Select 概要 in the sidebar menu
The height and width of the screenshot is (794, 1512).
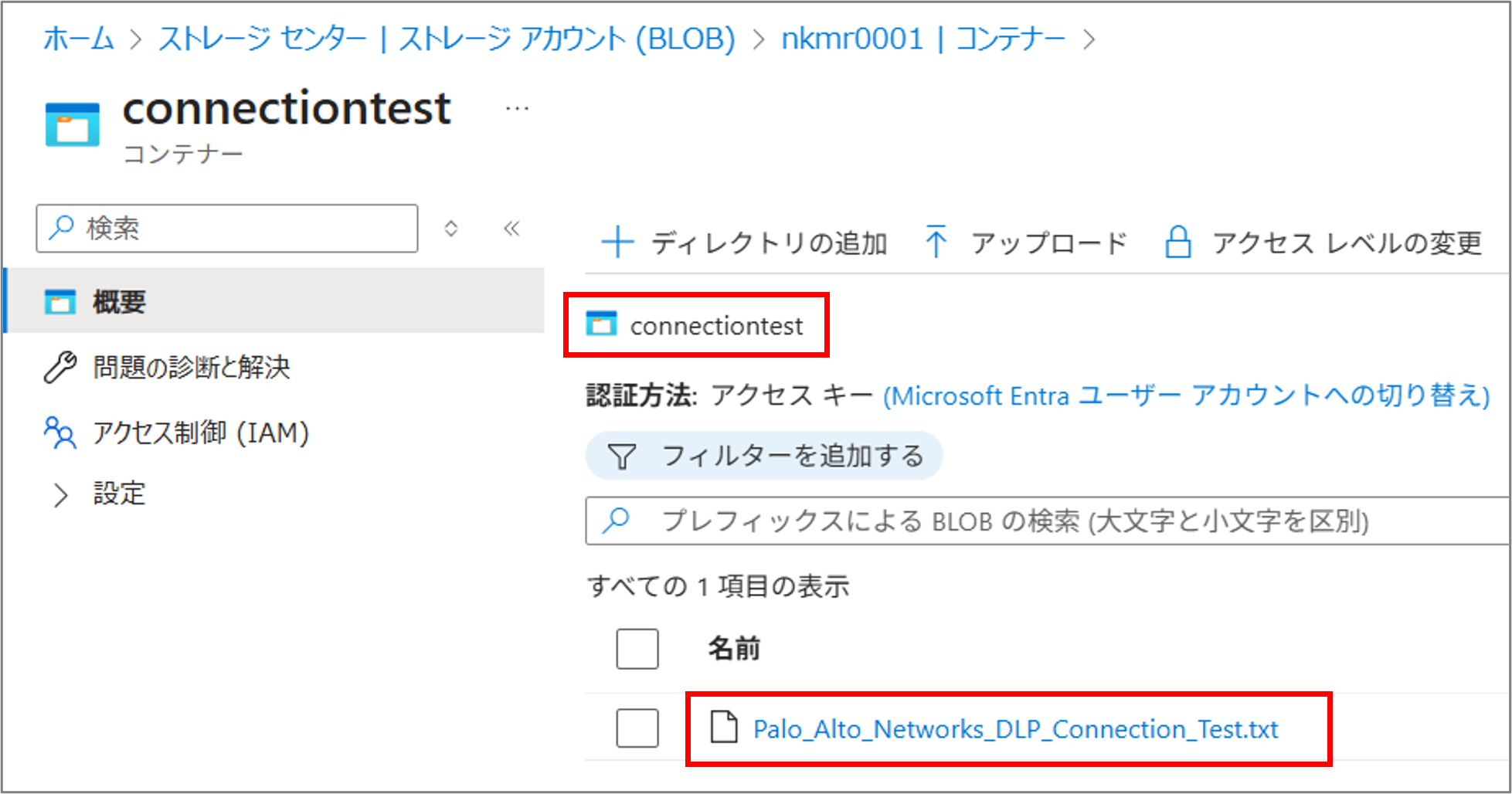[119, 302]
